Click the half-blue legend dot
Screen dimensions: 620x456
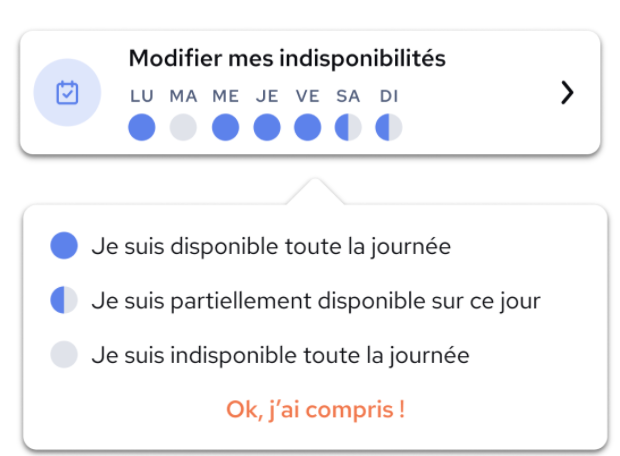click(64, 300)
